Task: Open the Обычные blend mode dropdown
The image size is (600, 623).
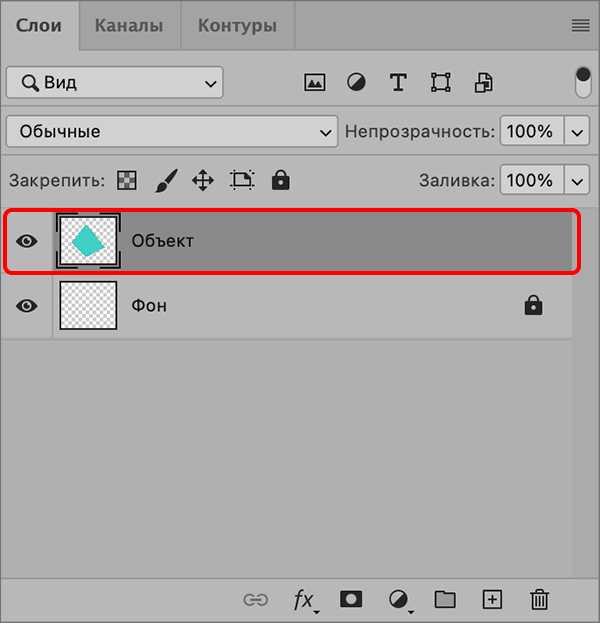Action: tap(173, 131)
